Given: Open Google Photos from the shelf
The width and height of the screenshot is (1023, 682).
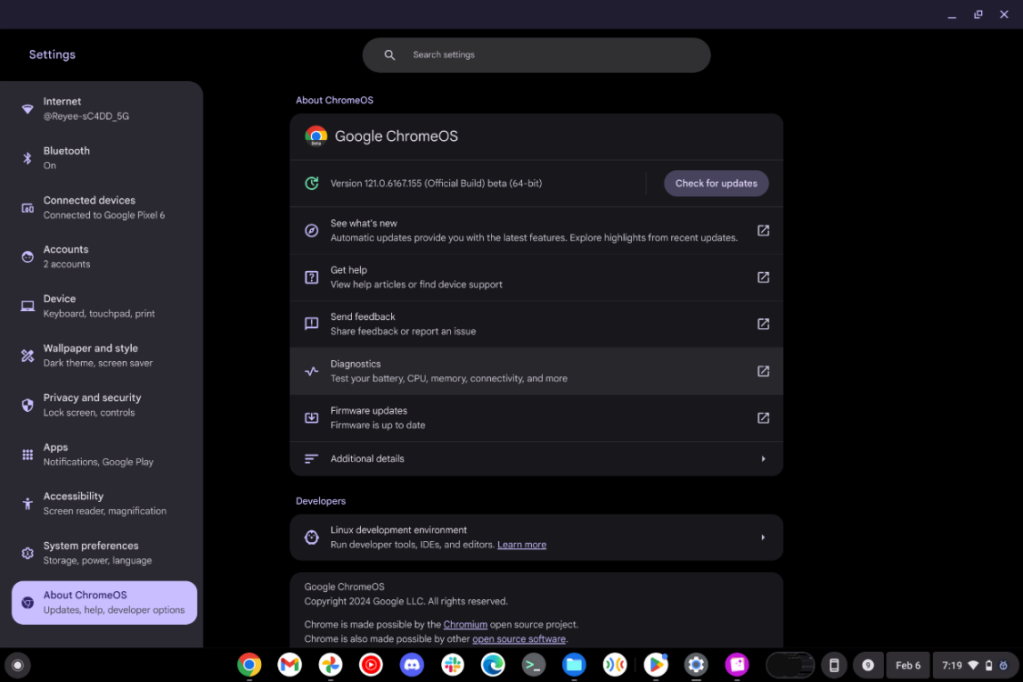Looking at the screenshot, I should pos(330,664).
